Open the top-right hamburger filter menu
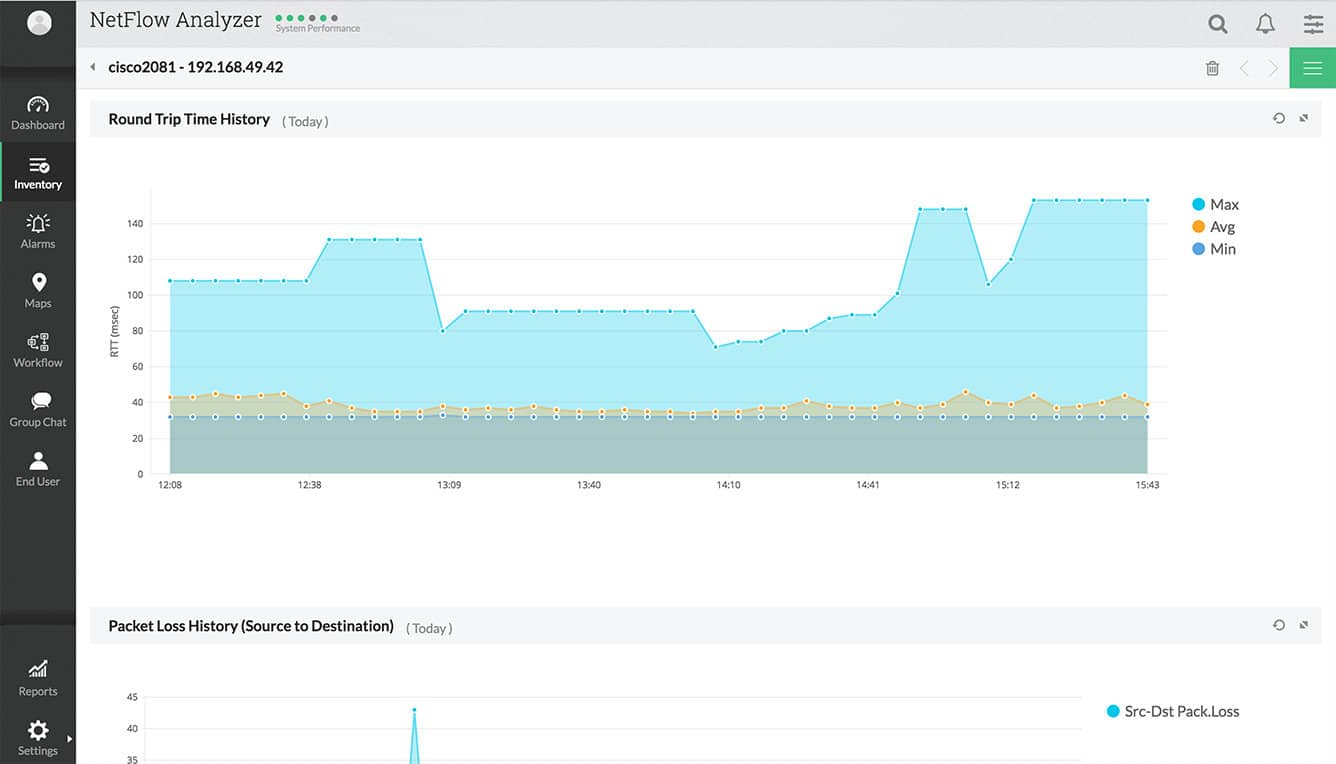 pos(1312,23)
